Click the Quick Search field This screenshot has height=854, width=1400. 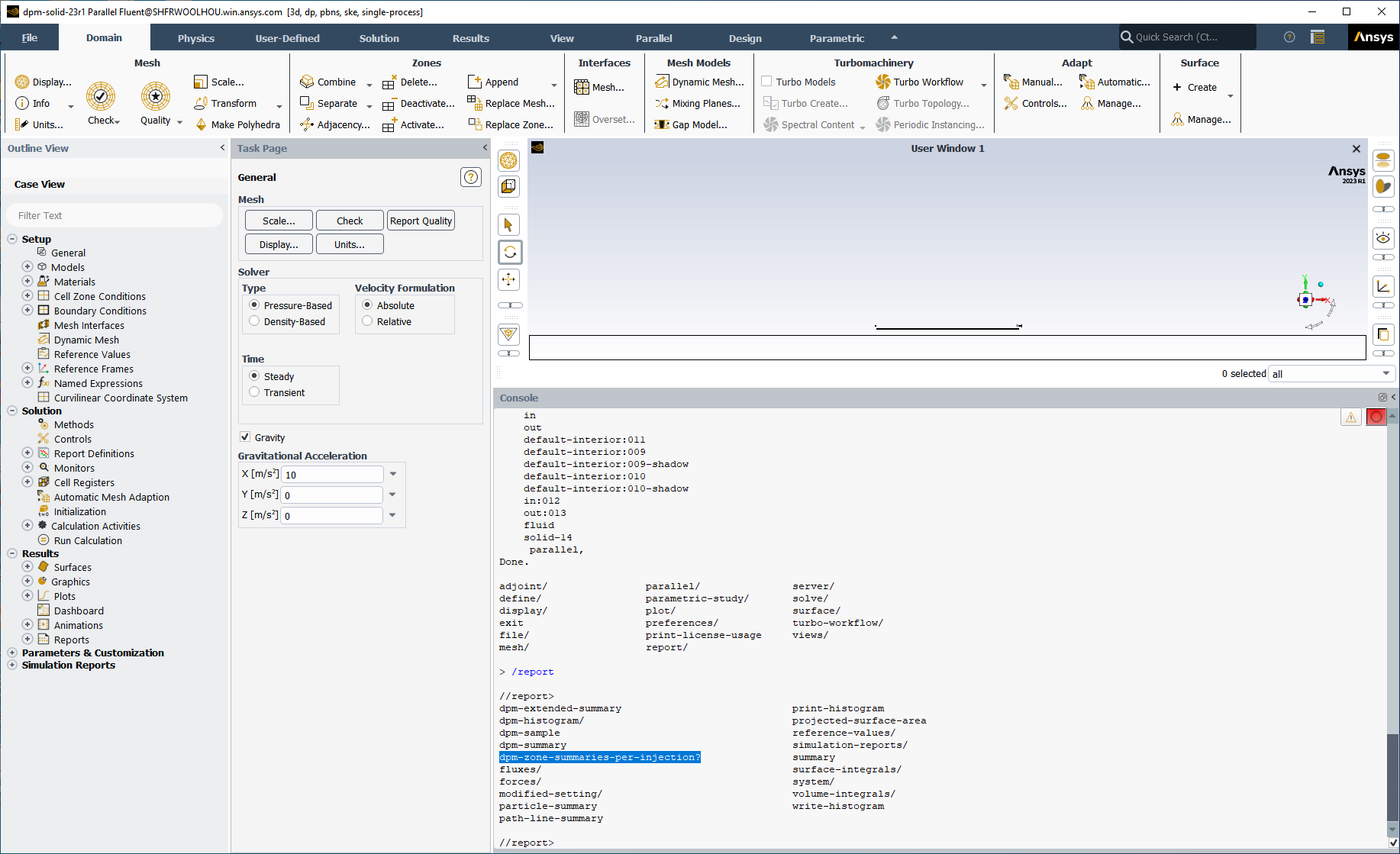point(1188,37)
